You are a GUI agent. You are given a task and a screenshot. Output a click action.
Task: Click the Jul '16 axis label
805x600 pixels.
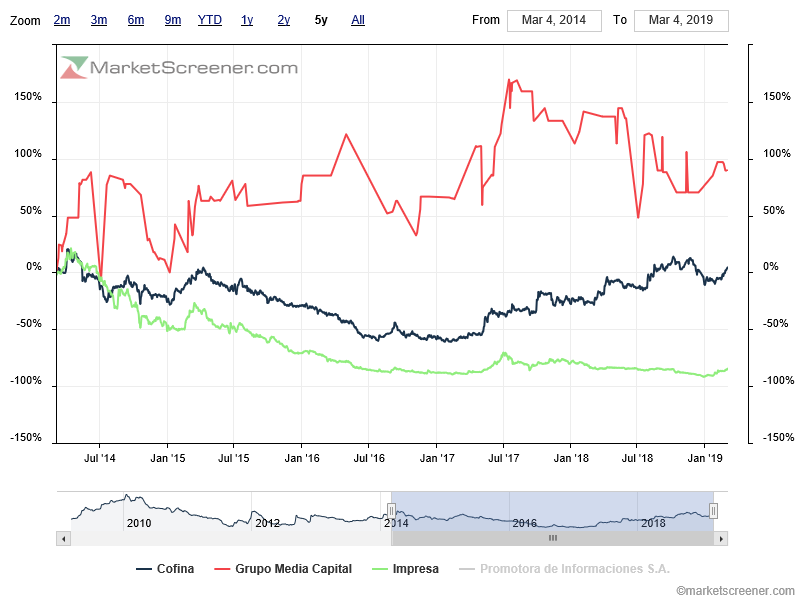(x=369, y=458)
